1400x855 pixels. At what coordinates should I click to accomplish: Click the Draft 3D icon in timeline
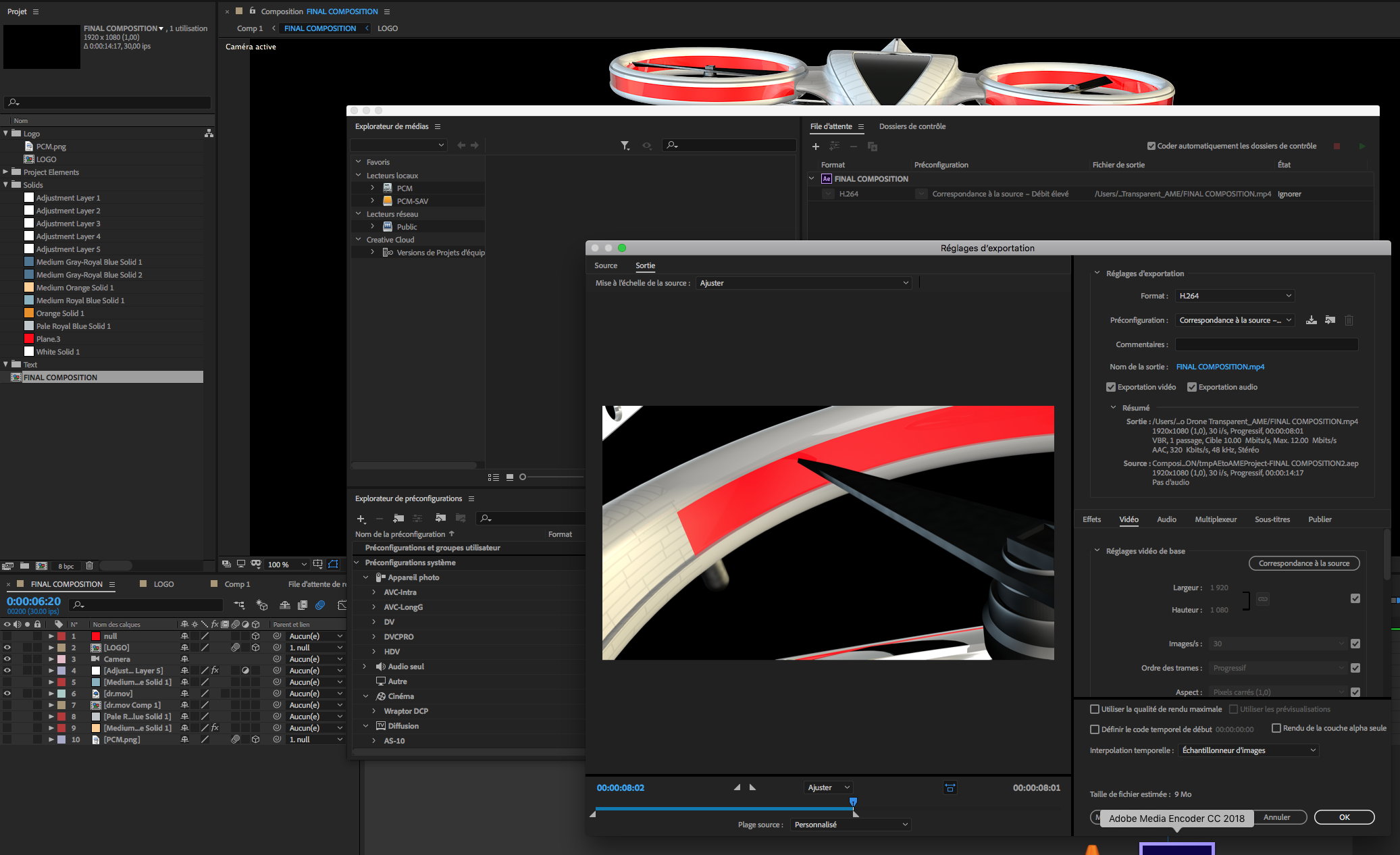pos(262,605)
